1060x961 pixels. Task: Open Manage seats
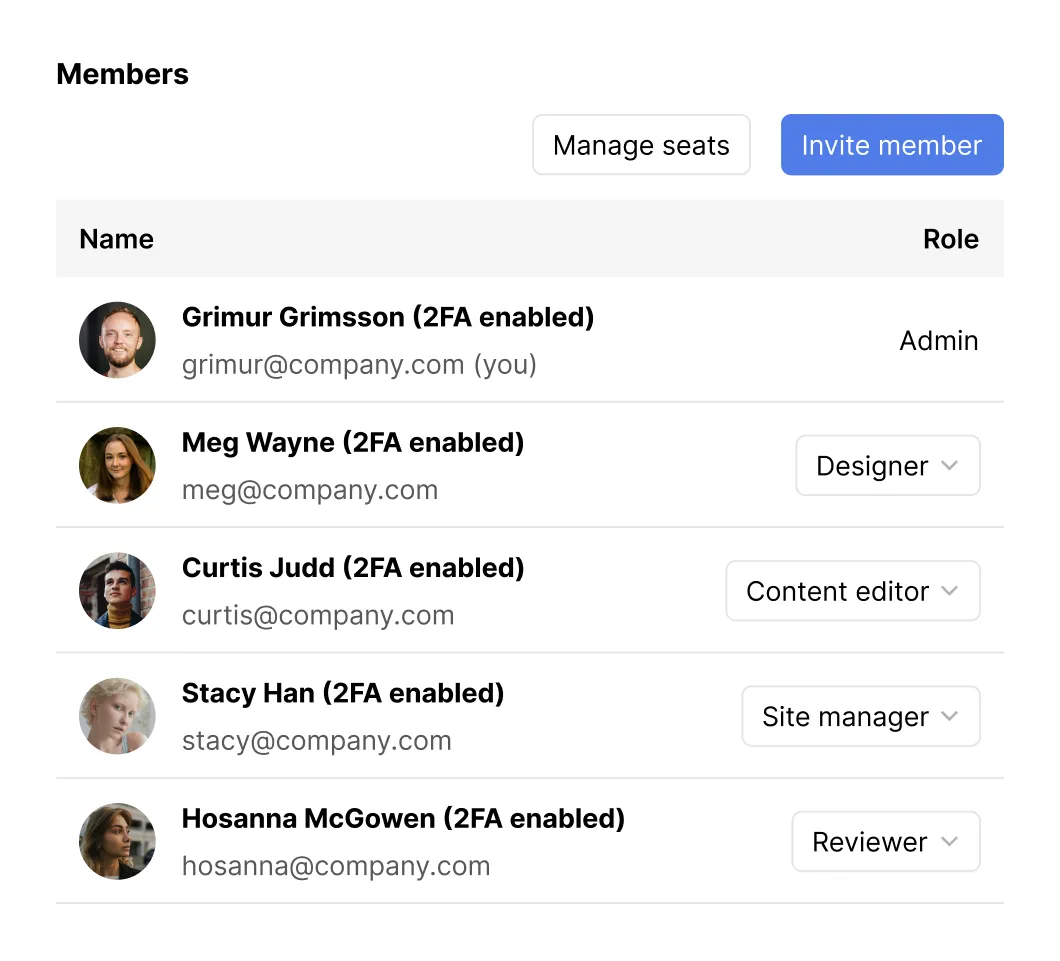click(641, 145)
